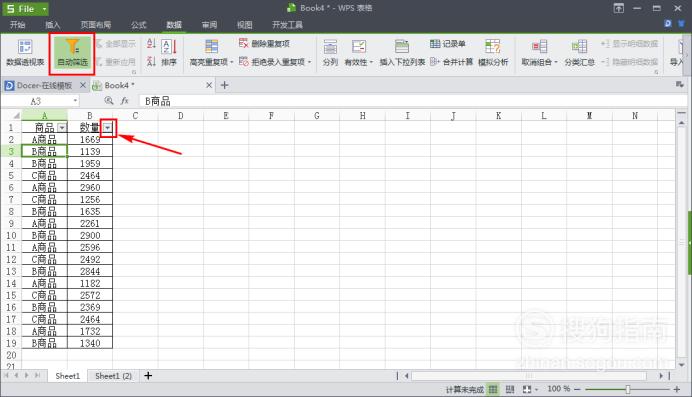
Task: Switch to Sheet1 (2) worksheet tab
Action: [x=113, y=376]
